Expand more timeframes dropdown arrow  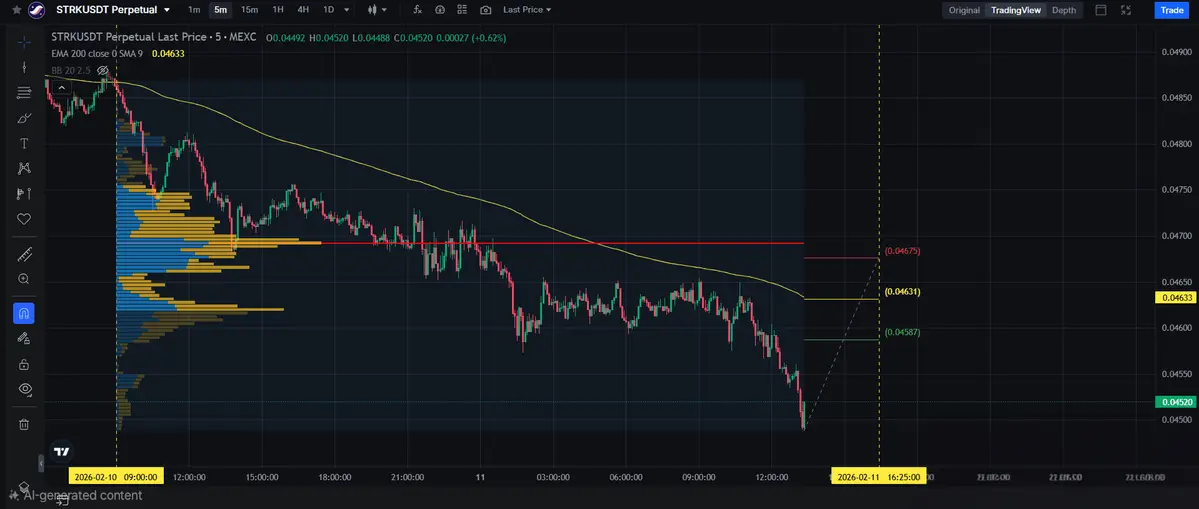(x=347, y=10)
